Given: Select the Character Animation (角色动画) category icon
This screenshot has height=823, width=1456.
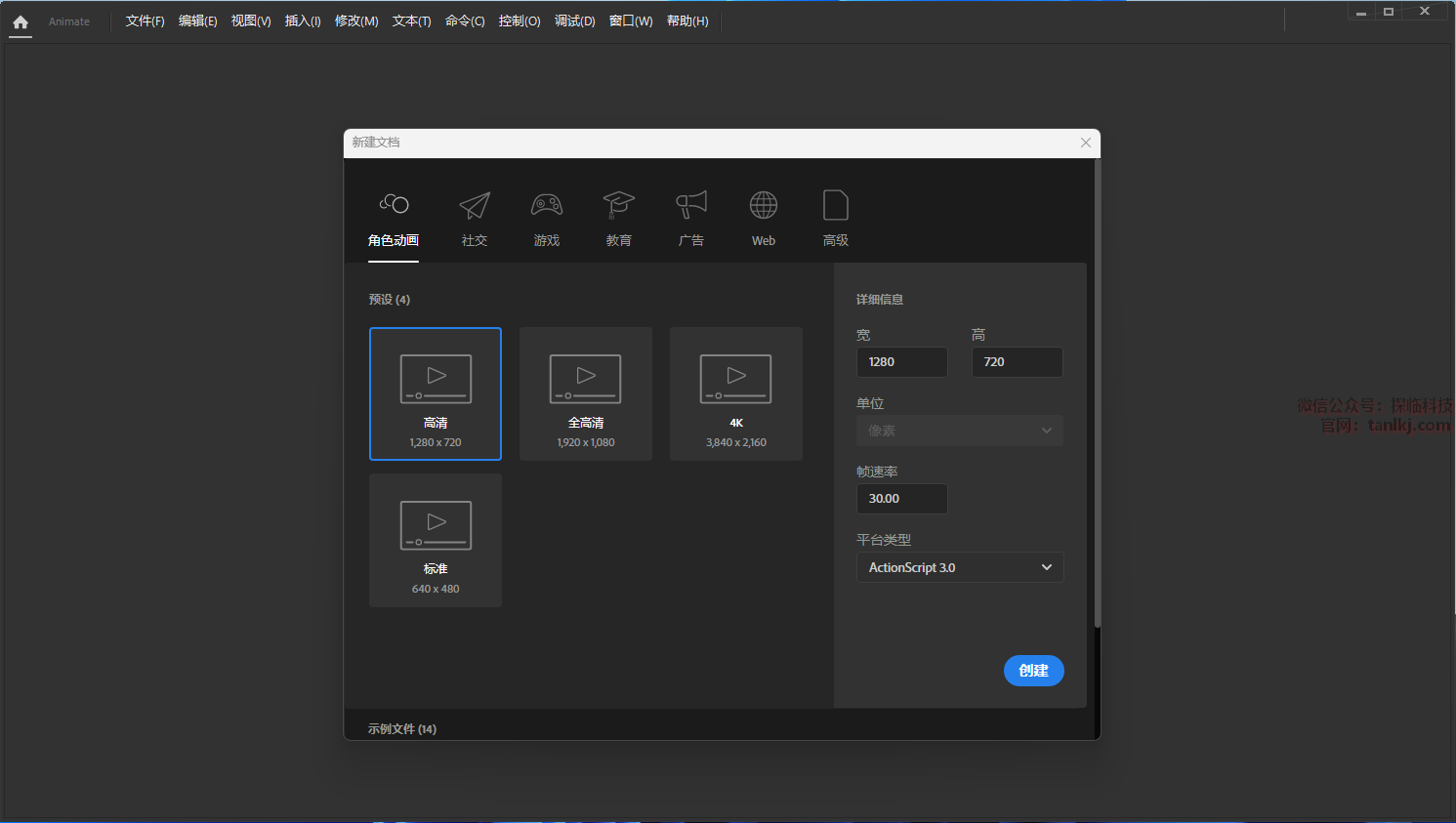Looking at the screenshot, I should (394, 205).
